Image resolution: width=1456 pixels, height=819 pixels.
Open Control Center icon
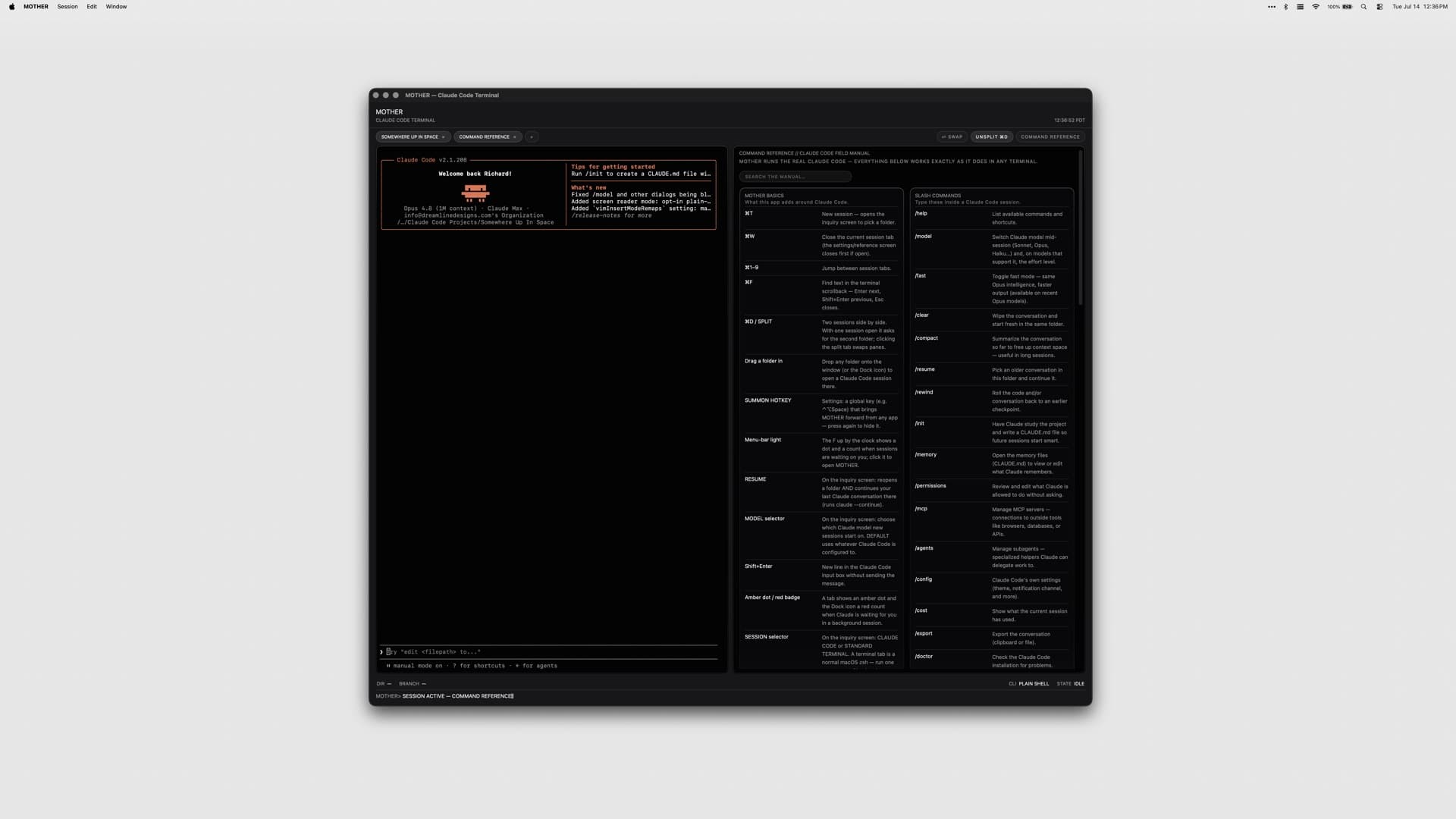pyautogui.click(x=1379, y=7)
